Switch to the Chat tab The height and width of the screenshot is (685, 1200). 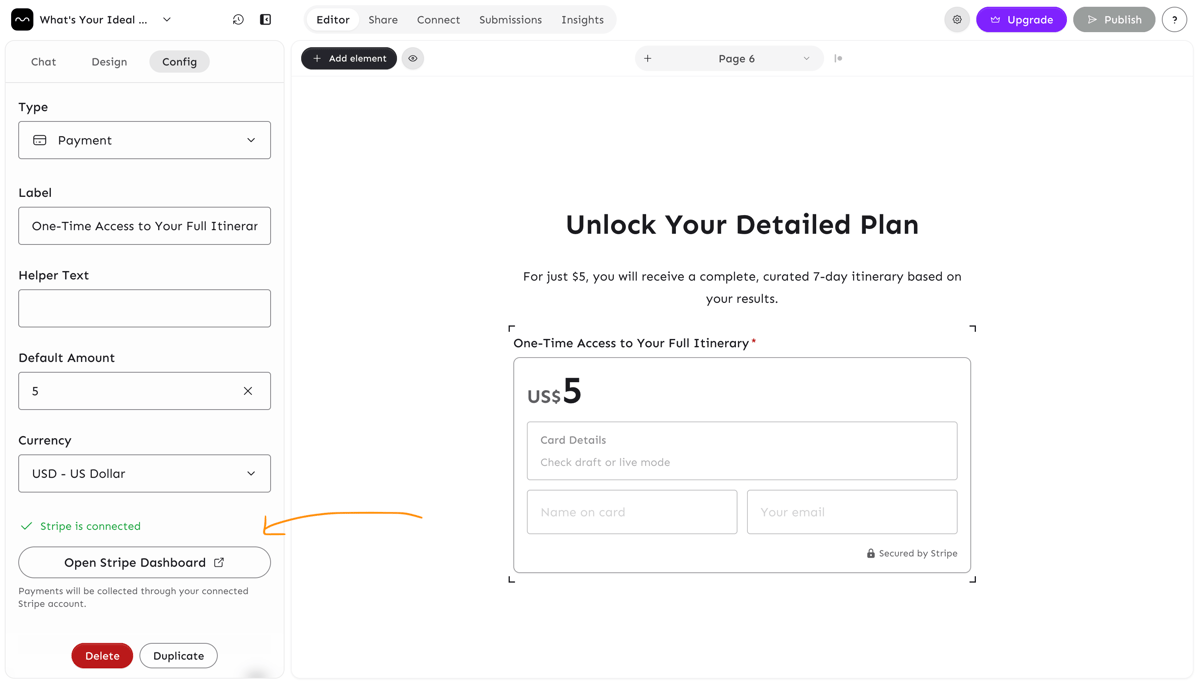click(x=43, y=62)
